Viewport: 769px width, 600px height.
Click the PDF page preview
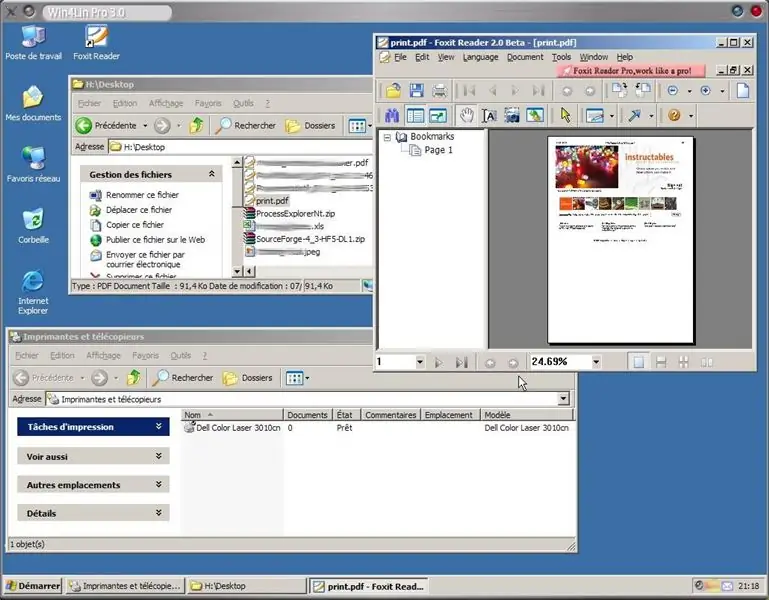click(x=620, y=240)
